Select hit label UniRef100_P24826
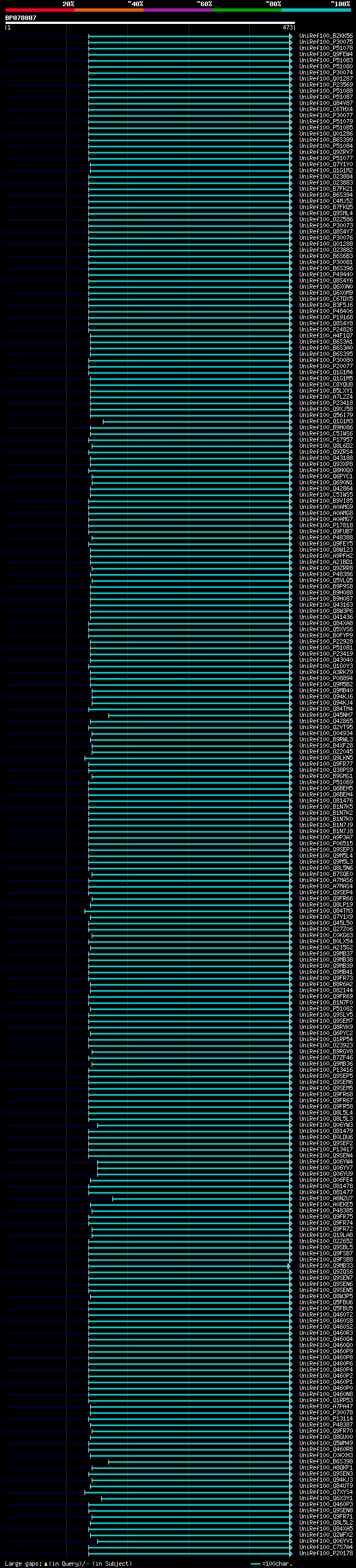Screen dimensions: 356x1568 pos(325,329)
